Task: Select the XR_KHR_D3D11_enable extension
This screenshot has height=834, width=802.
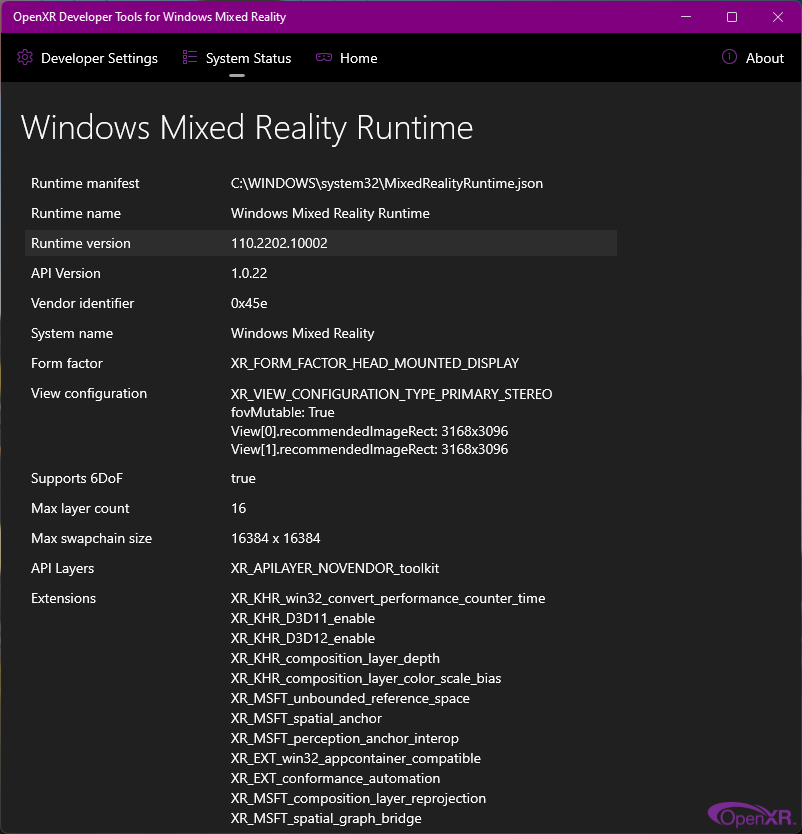Action: point(303,619)
